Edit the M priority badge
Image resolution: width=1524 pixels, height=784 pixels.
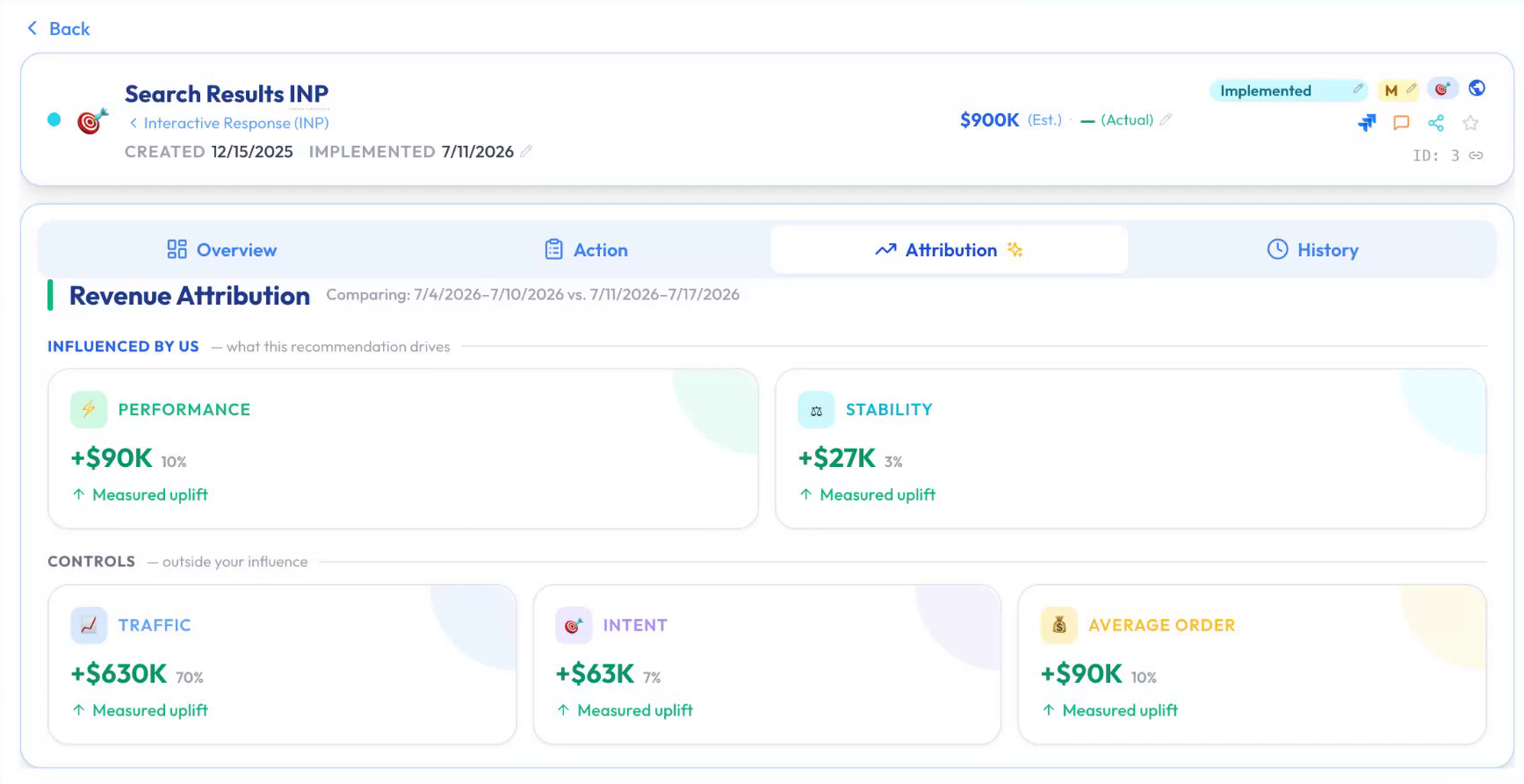(1412, 89)
